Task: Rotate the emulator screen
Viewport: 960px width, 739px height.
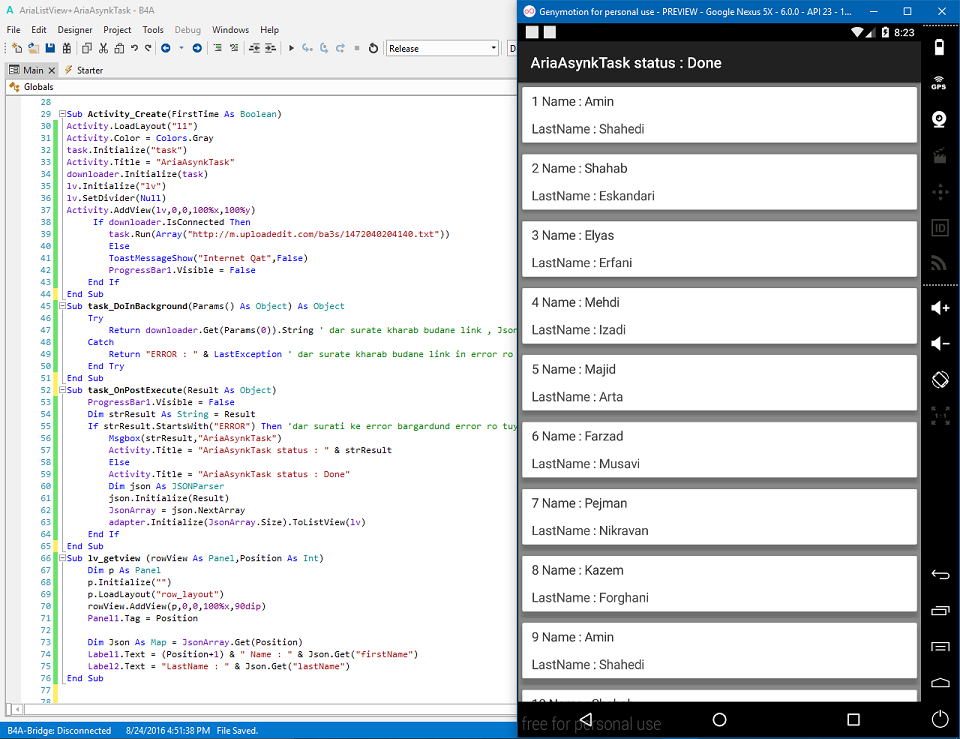Action: point(938,379)
